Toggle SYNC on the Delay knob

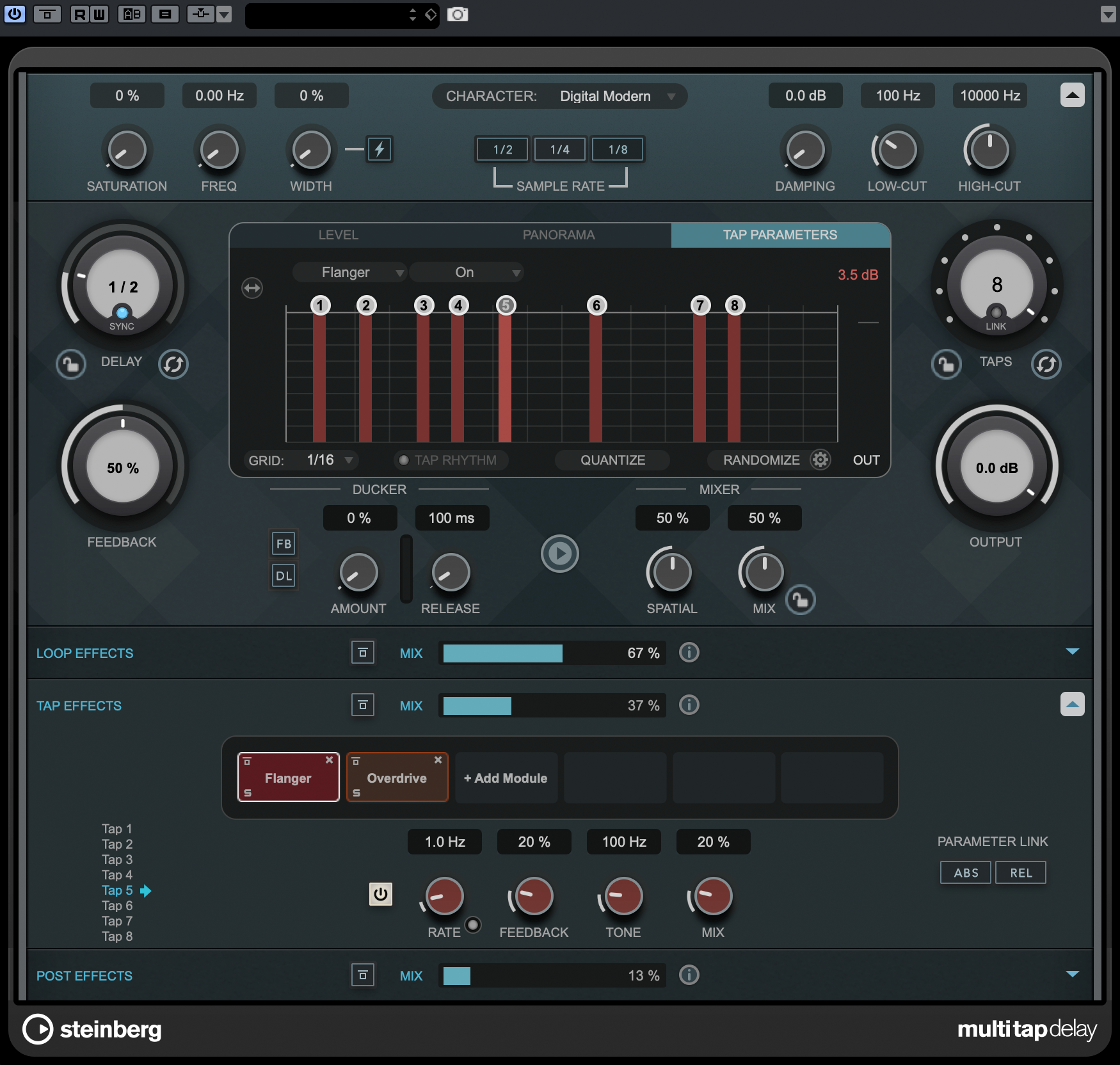tap(121, 313)
